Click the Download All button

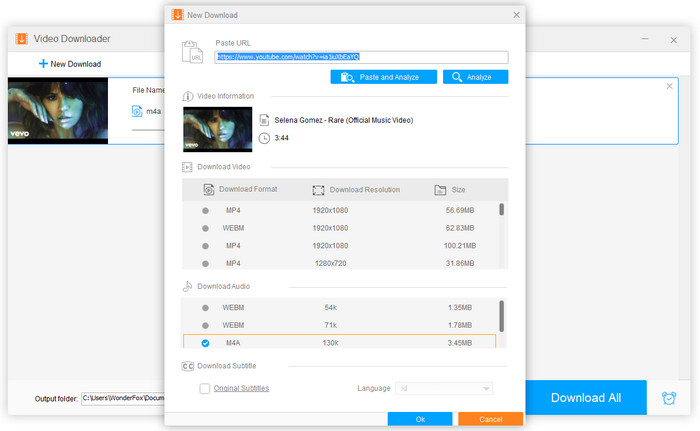pyautogui.click(x=586, y=398)
